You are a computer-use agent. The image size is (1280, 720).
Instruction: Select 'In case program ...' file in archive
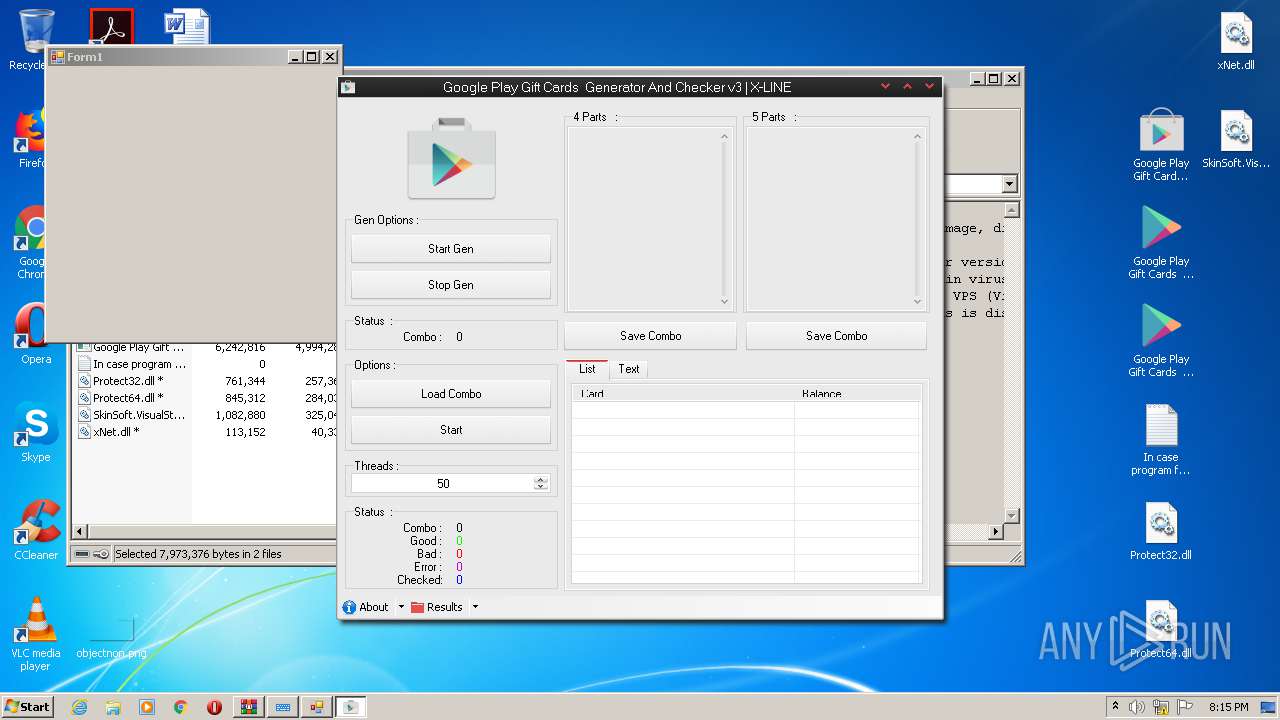(131, 364)
